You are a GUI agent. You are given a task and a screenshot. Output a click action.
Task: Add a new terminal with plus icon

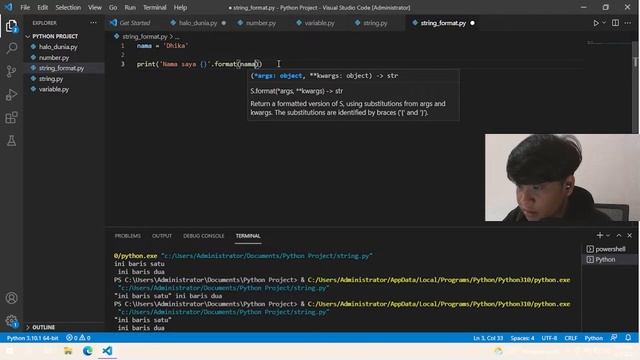click(600, 236)
